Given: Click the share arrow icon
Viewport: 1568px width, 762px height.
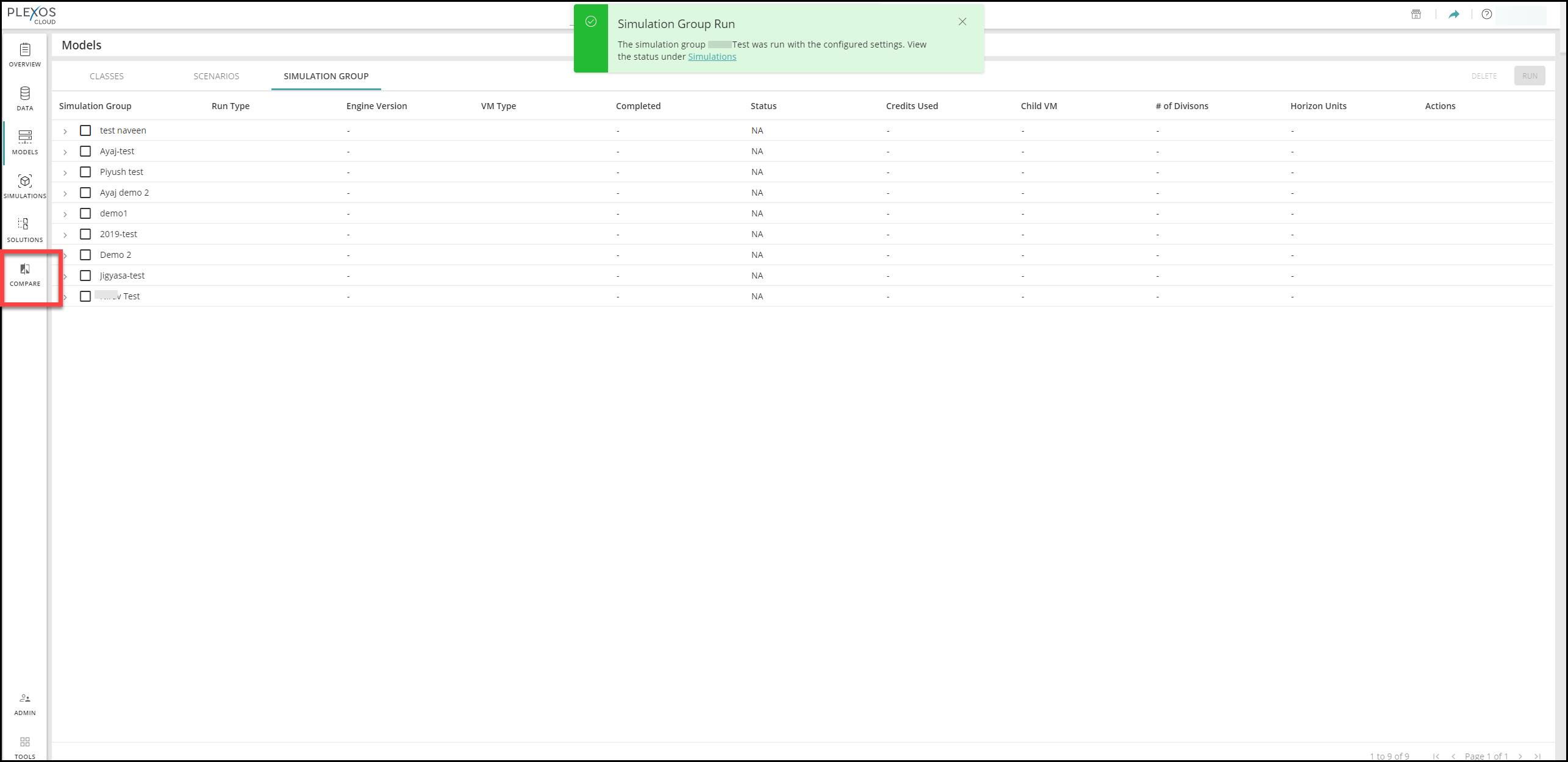Looking at the screenshot, I should pyautogui.click(x=1454, y=14).
